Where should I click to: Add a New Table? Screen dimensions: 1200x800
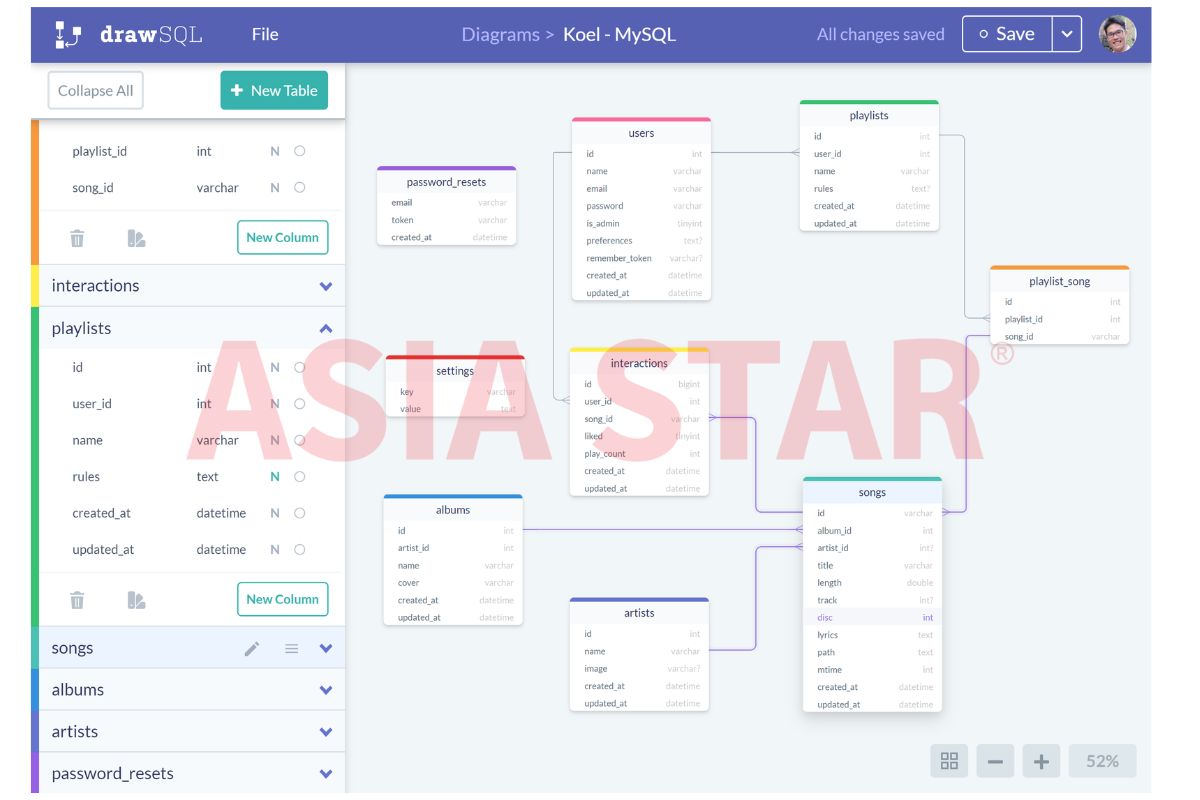274,90
